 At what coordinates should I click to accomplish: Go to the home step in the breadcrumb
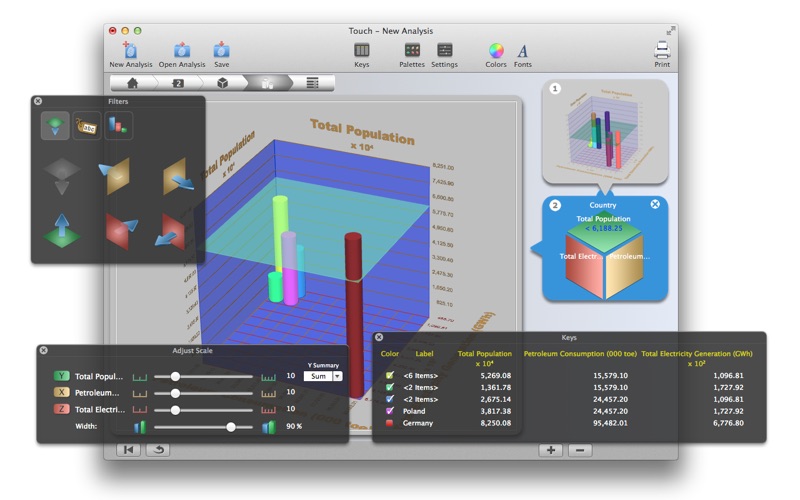coord(133,83)
